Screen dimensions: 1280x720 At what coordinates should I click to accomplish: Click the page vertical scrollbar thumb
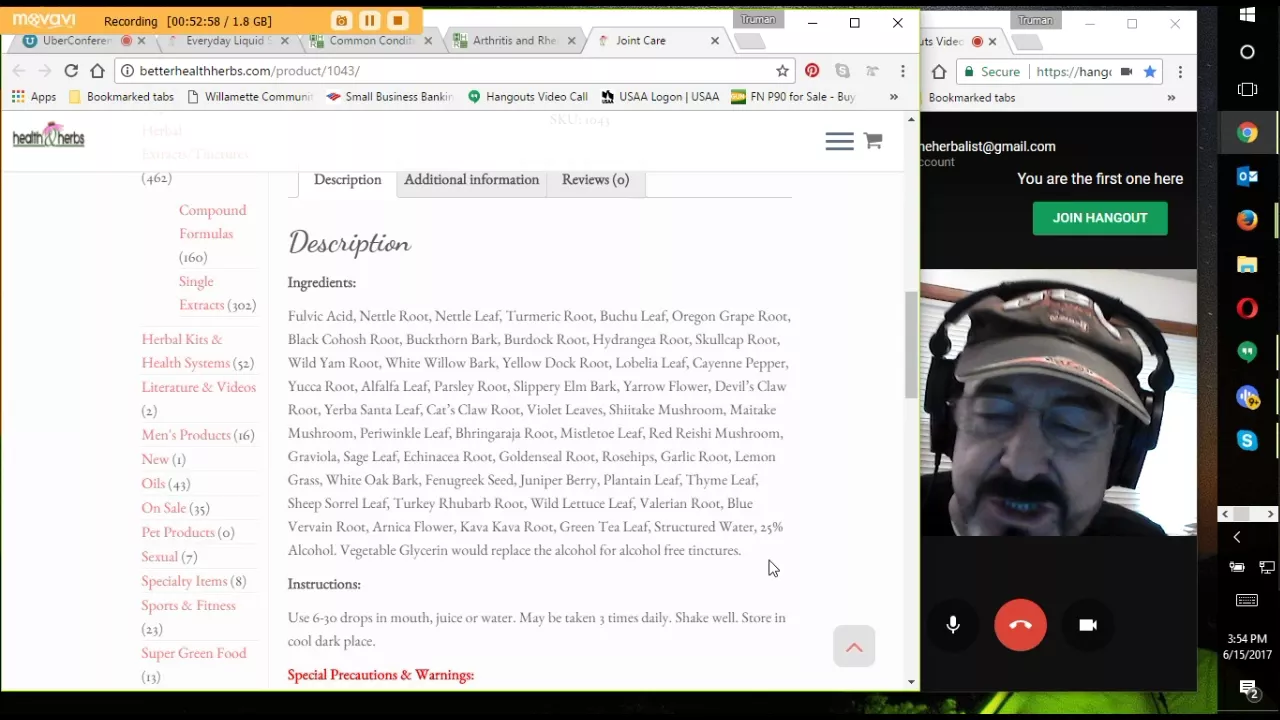click(910, 345)
